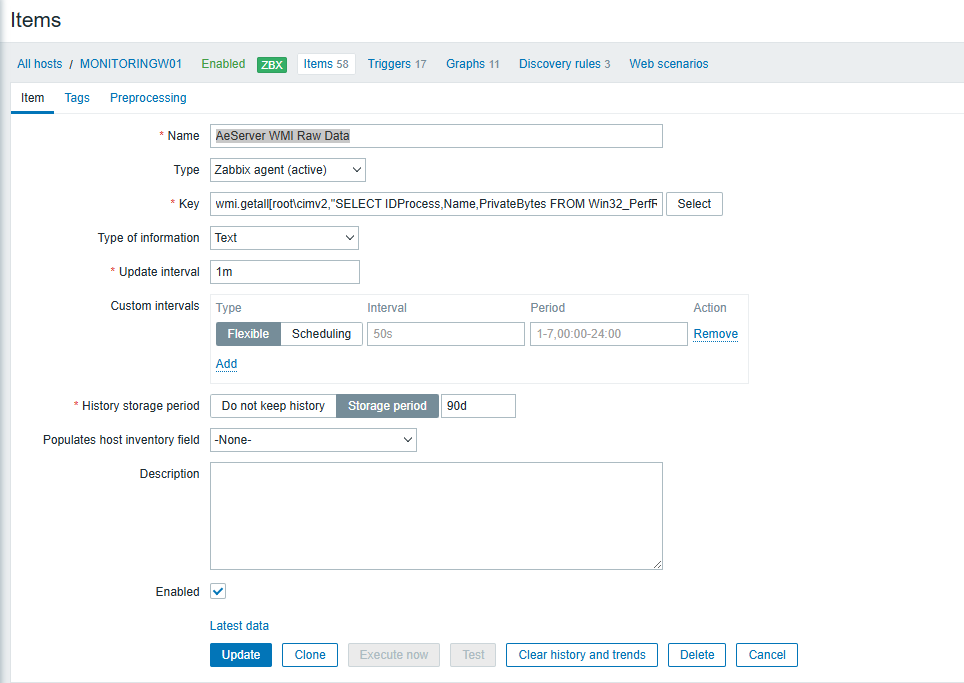Select the Storage period option

(387, 406)
